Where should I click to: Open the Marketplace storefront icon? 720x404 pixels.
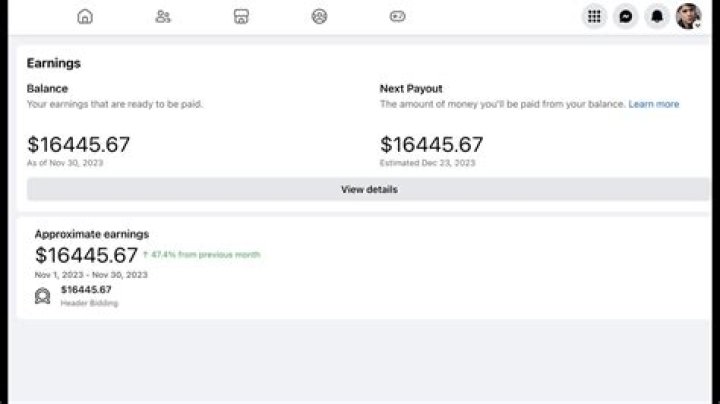click(241, 17)
